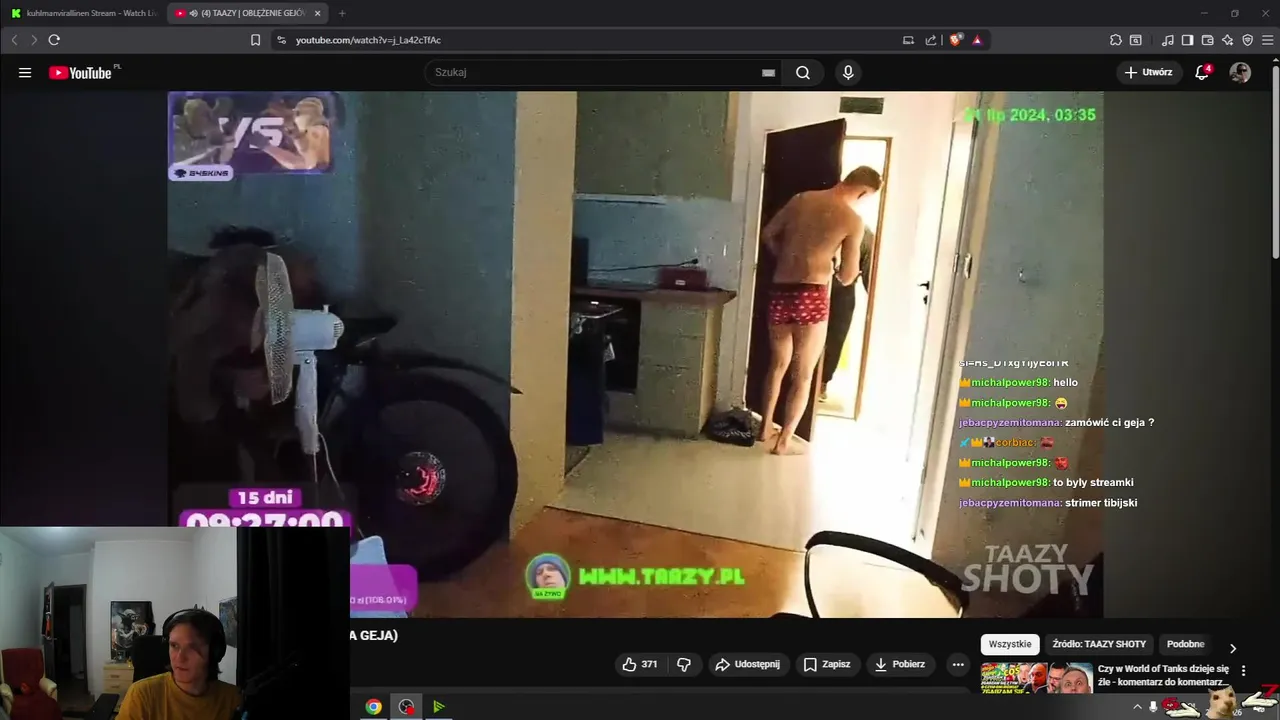Open Brave Wallet icon
The width and height of the screenshot is (1280, 720).
[x=1207, y=40]
